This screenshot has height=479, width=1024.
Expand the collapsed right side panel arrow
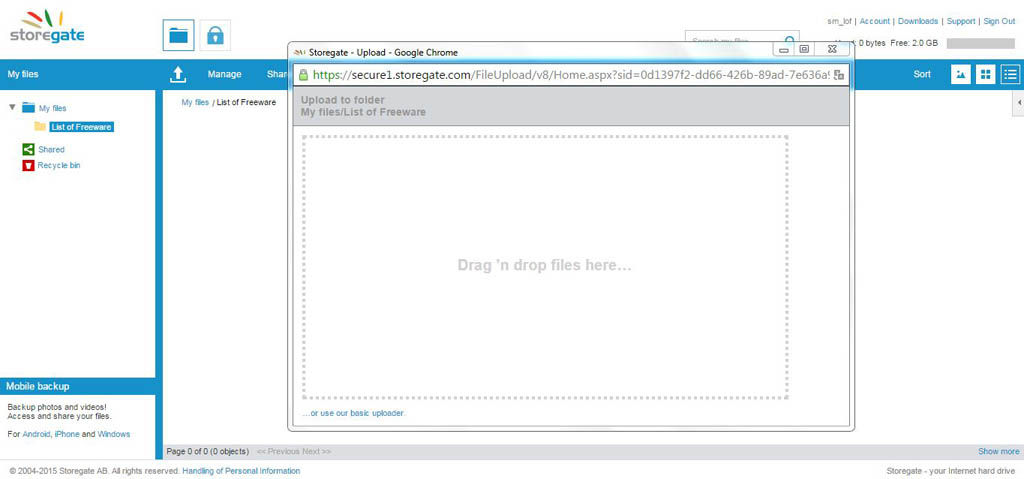(x=1019, y=103)
